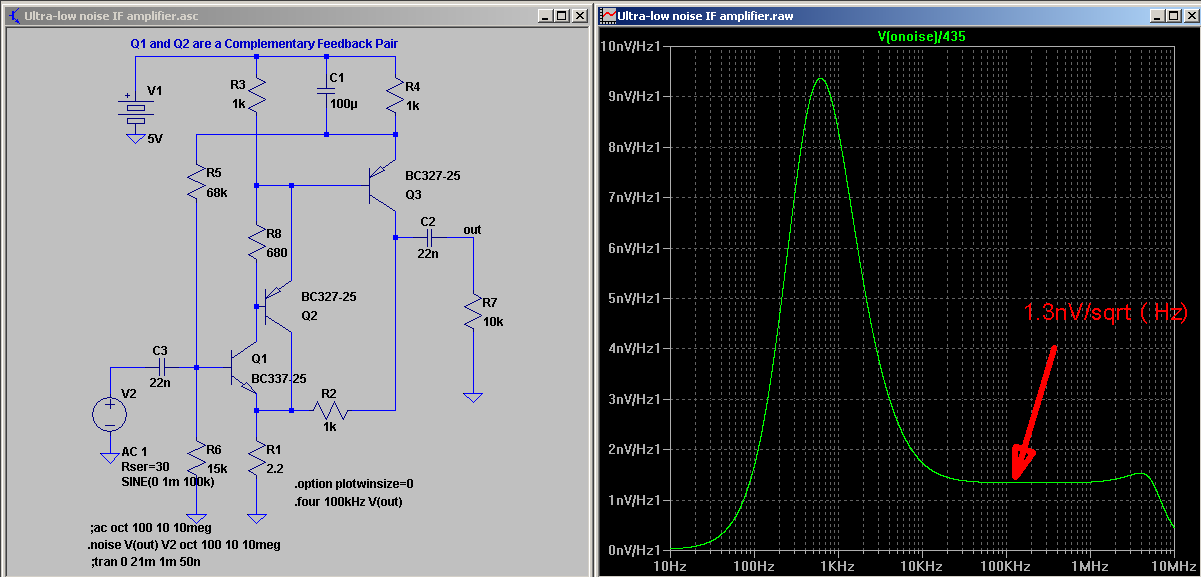Select the V1 battery symbol

tap(134, 113)
